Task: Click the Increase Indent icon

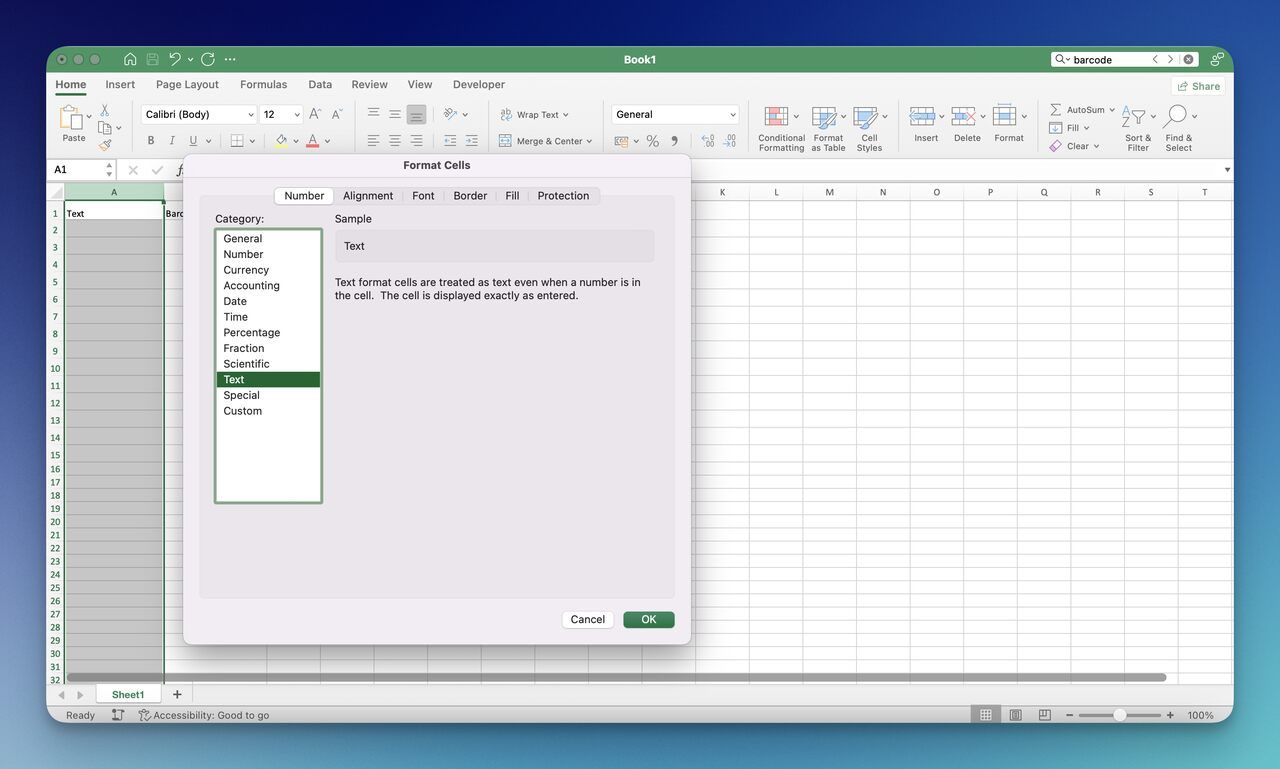Action: [471, 141]
